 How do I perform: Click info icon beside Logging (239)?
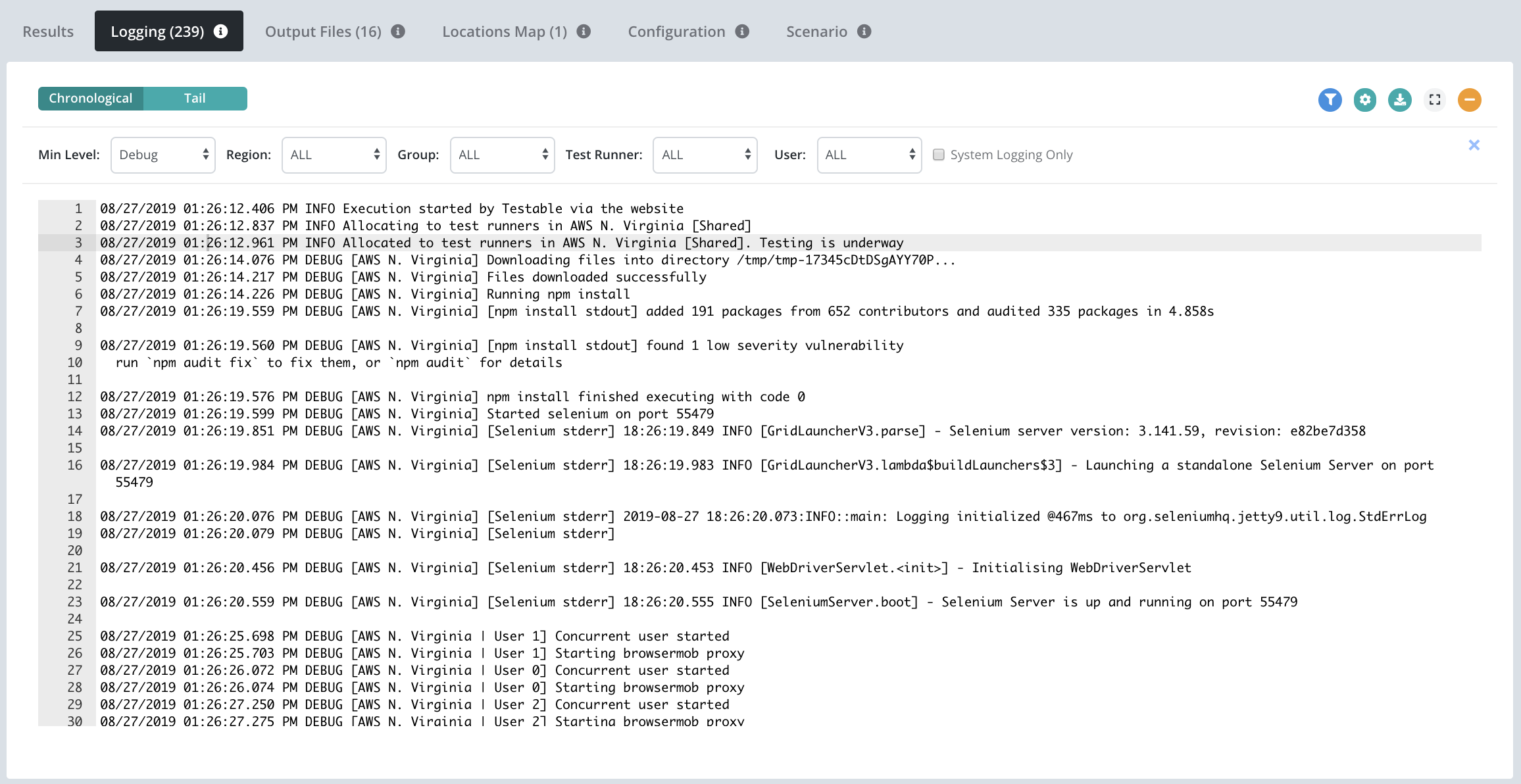221,32
